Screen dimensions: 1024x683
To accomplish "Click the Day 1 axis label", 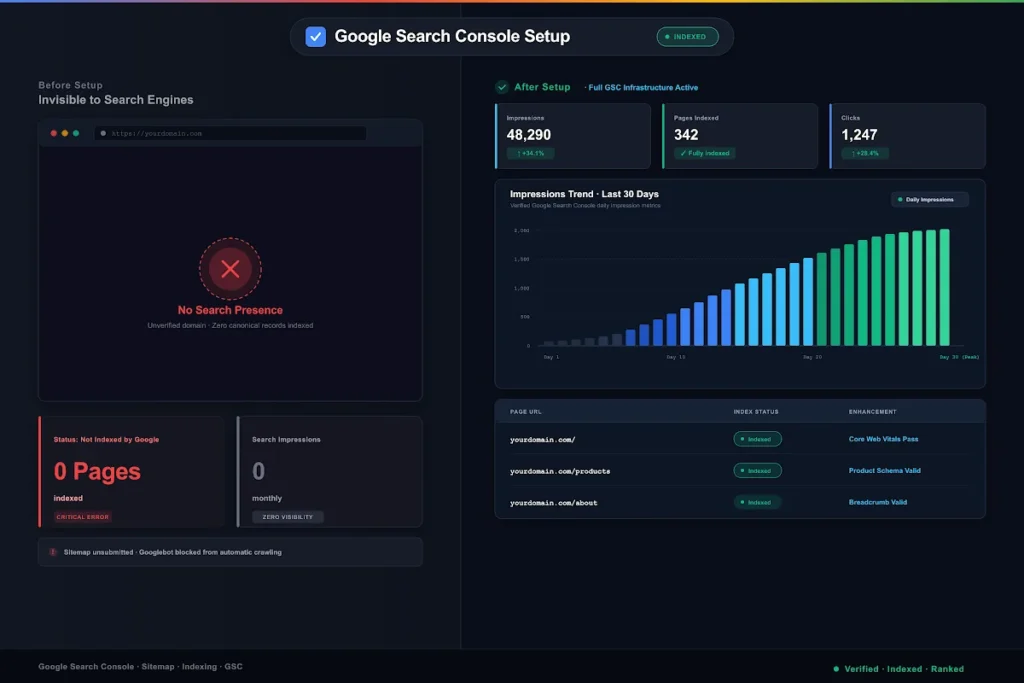I will 551,357.
